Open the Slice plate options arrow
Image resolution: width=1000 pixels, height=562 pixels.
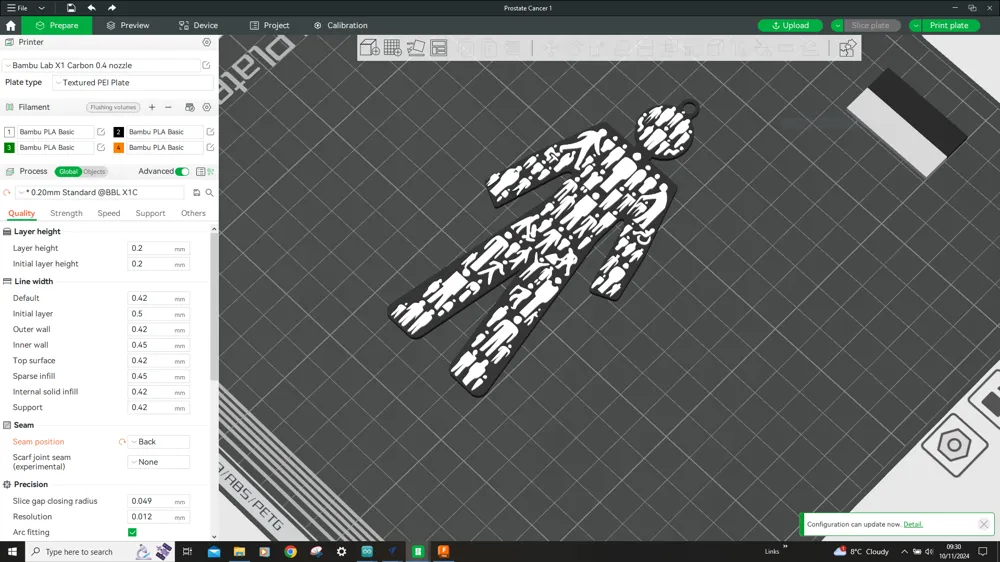[837, 26]
